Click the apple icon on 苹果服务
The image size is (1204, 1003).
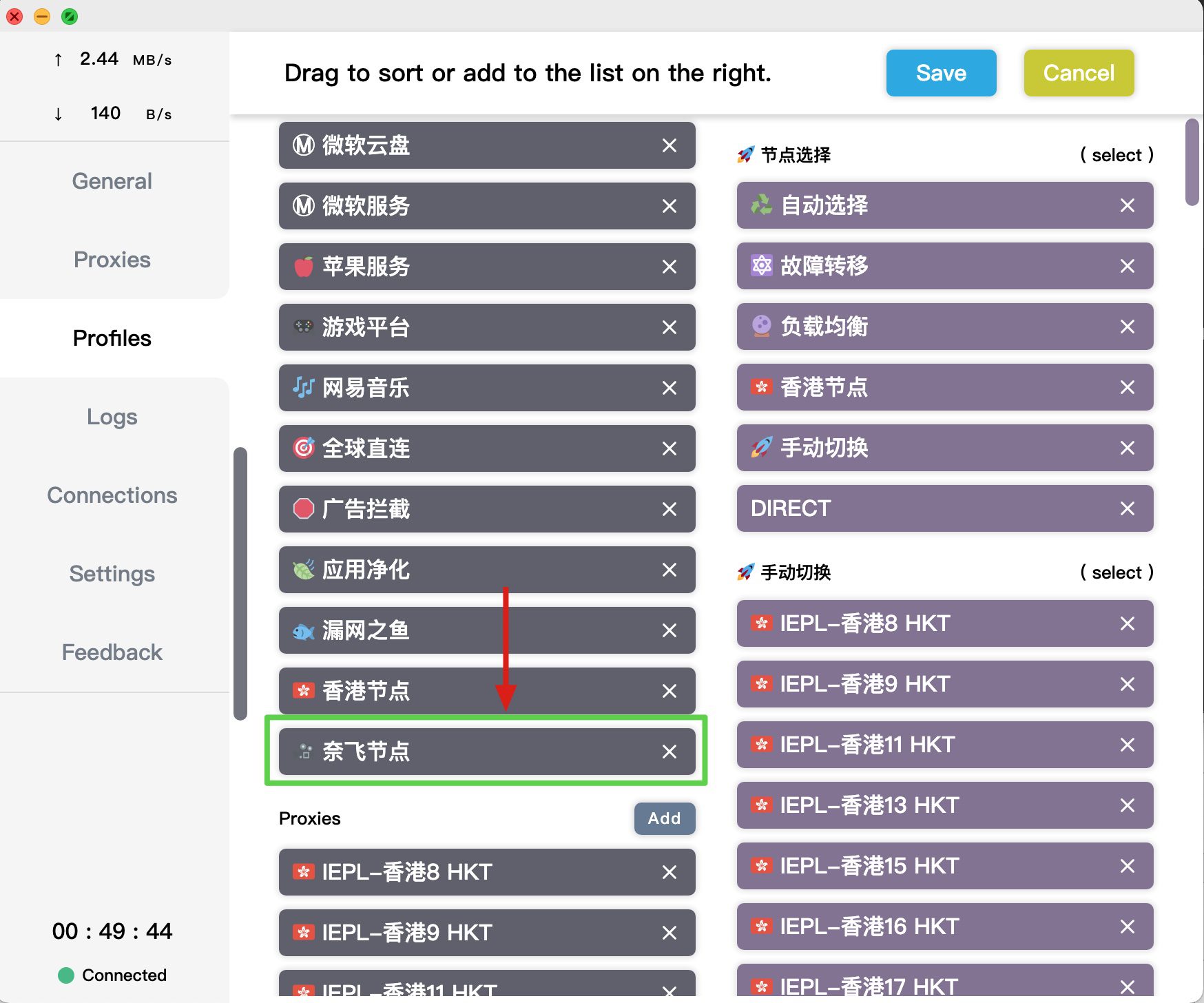(x=304, y=267)
